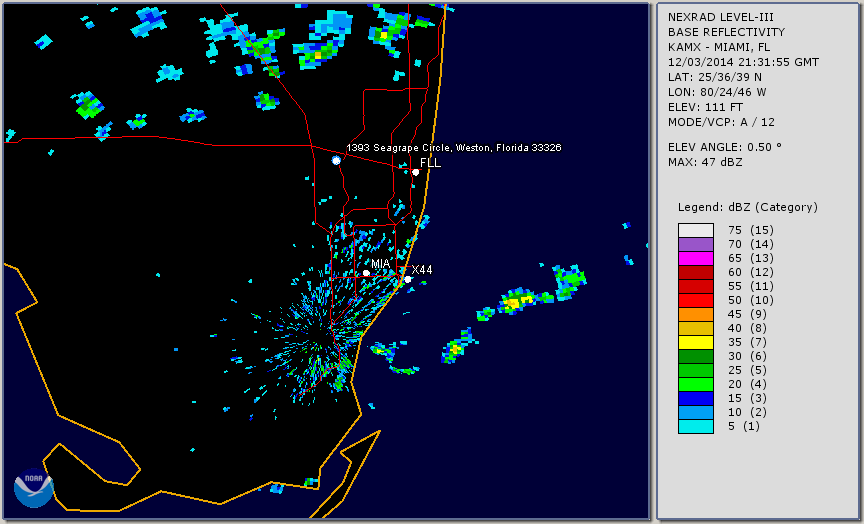The width and height of the screenshot is (864, 524).
Task: Click the MODE/VCP: A / 12 text
Action: tap(721, 122)
